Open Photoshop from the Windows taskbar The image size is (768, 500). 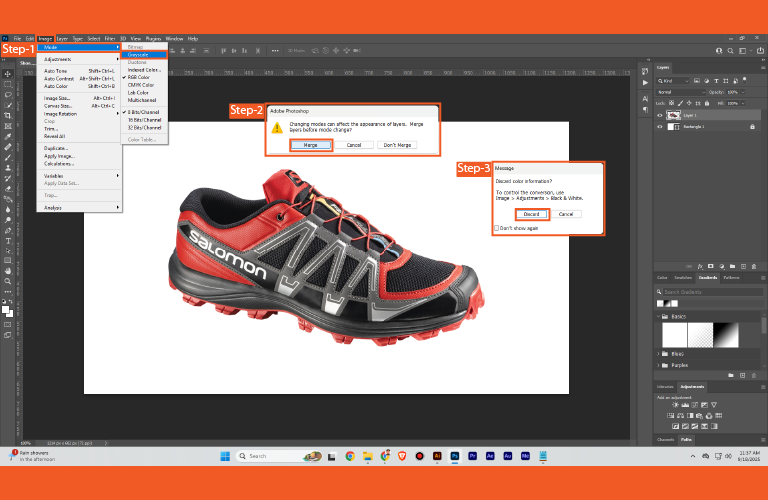point(454,456)
